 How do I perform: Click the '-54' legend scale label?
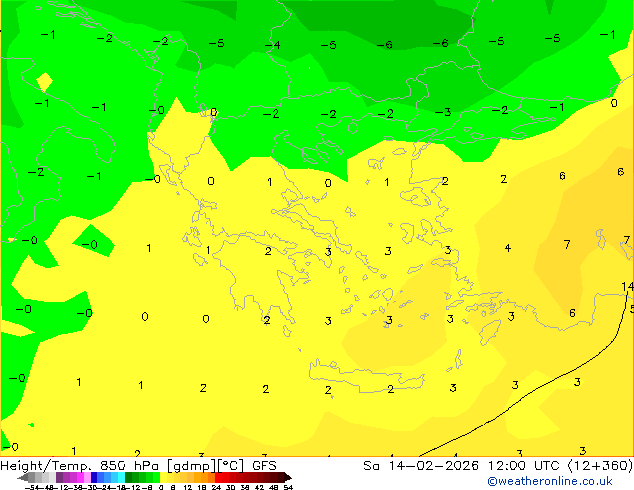[33, 487]
